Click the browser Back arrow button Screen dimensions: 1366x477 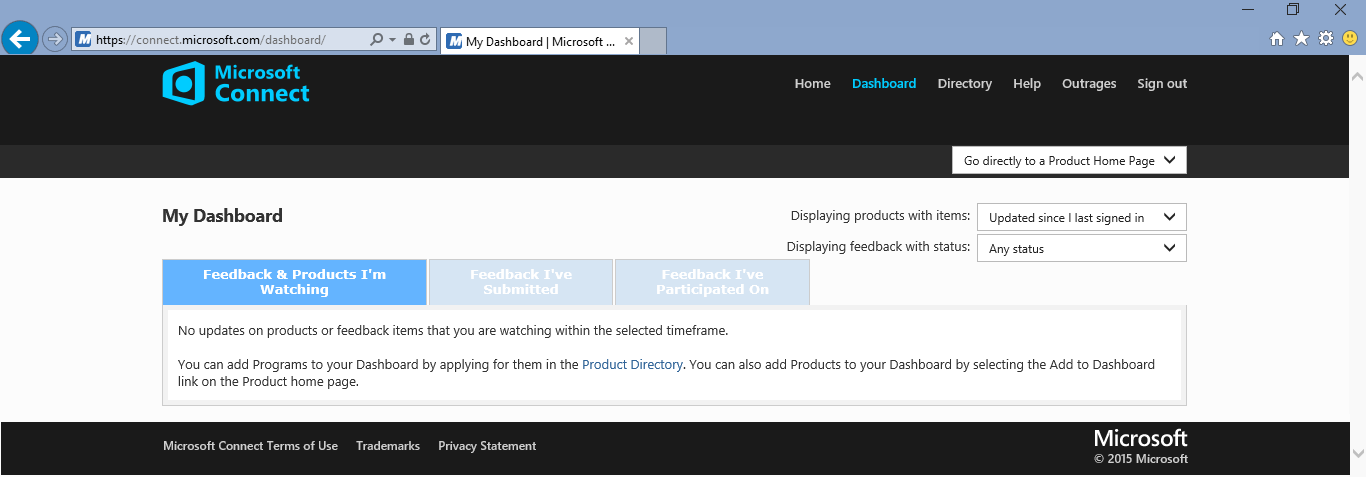click(20, 39)
